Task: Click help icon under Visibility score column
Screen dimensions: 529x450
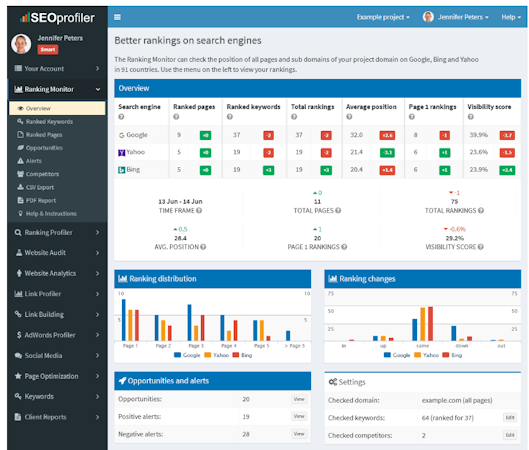Action: tap(471, 117)
